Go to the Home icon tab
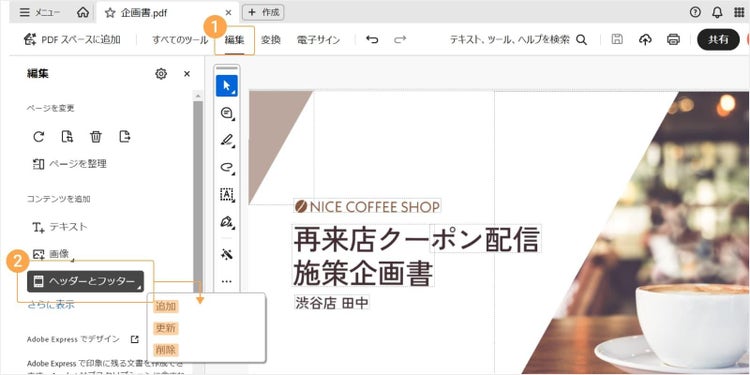Screen dimensions: 750x375 click(x=83, y=12)
